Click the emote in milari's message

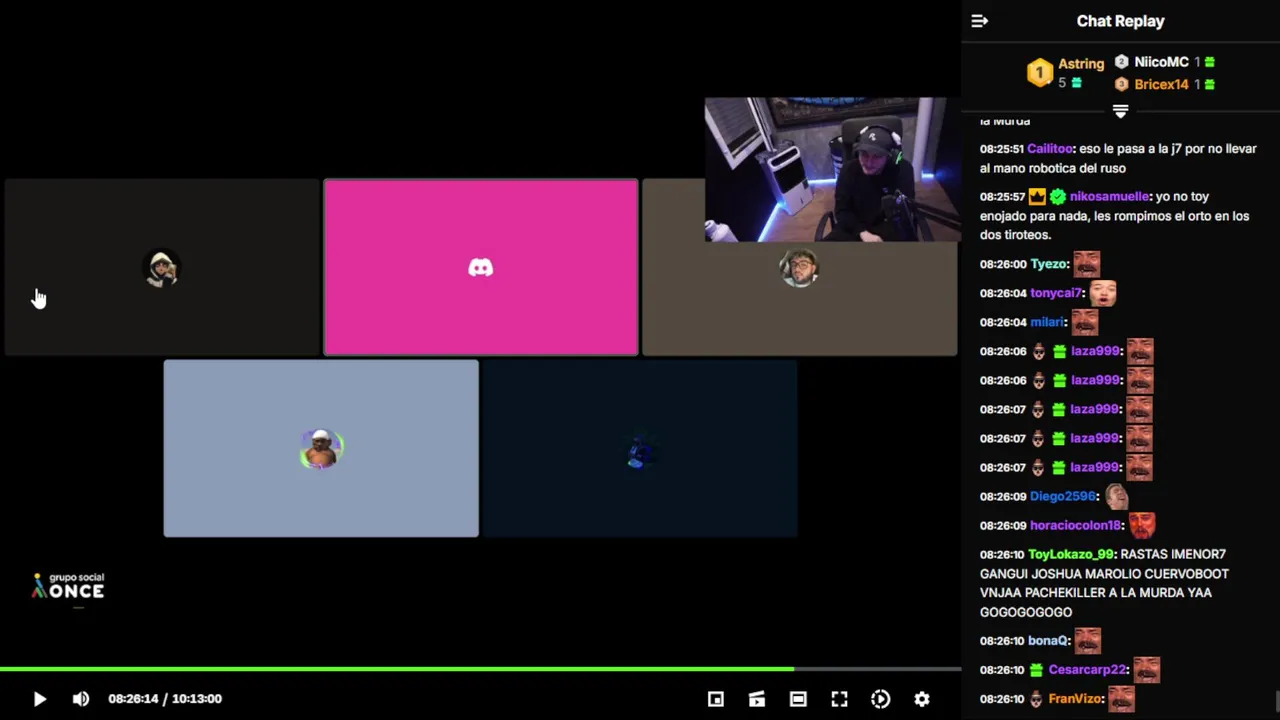1085,322
